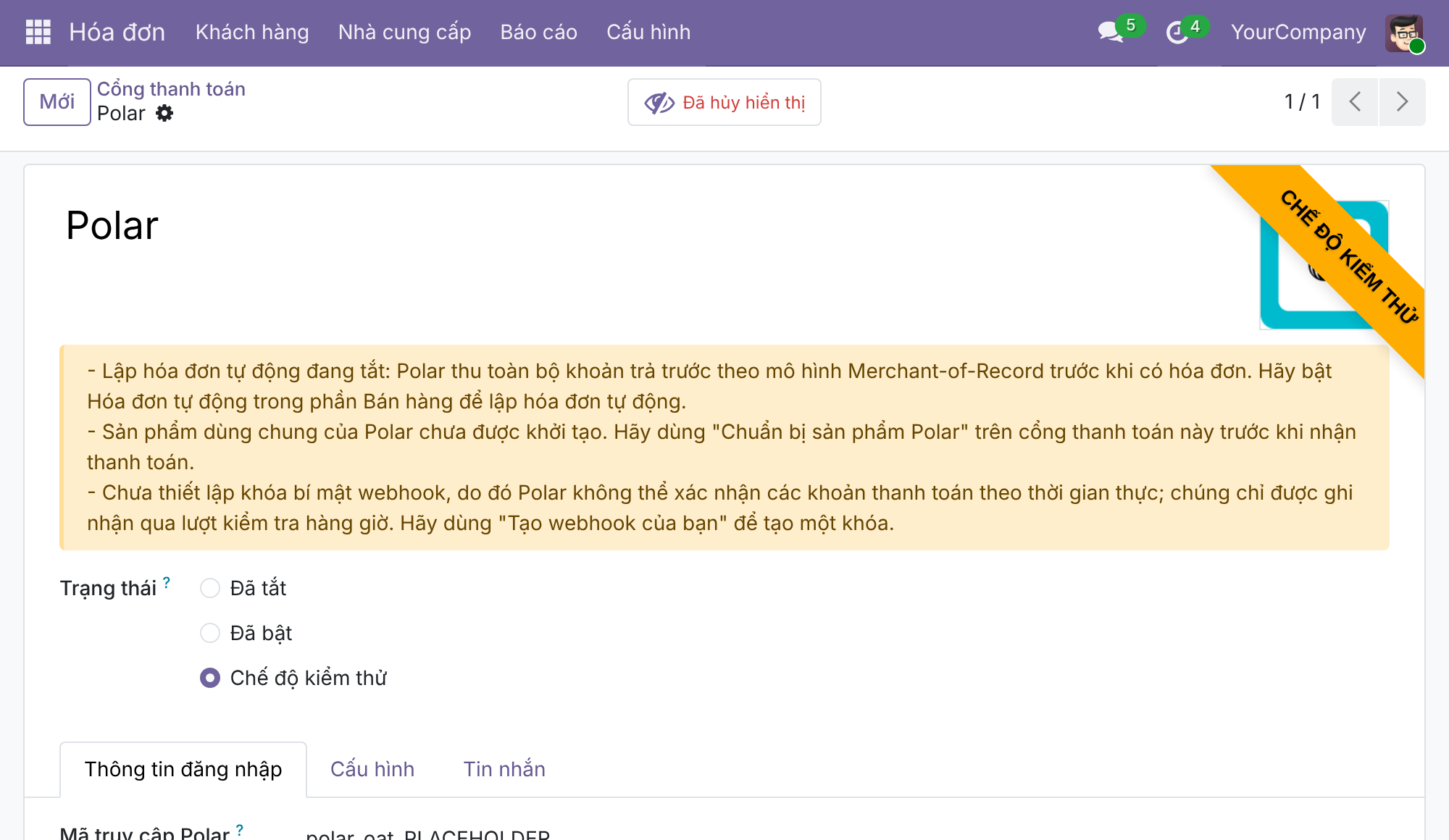Open the 'Khách hàng' menu
This screenshot has width=1449, height=840.
[252, 33]
